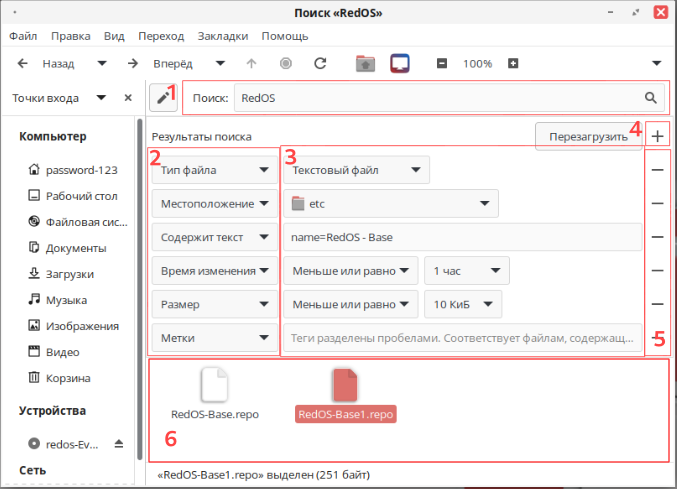
Task: Reload the current view with the refresh icon
Action: (x=320, y=64)
